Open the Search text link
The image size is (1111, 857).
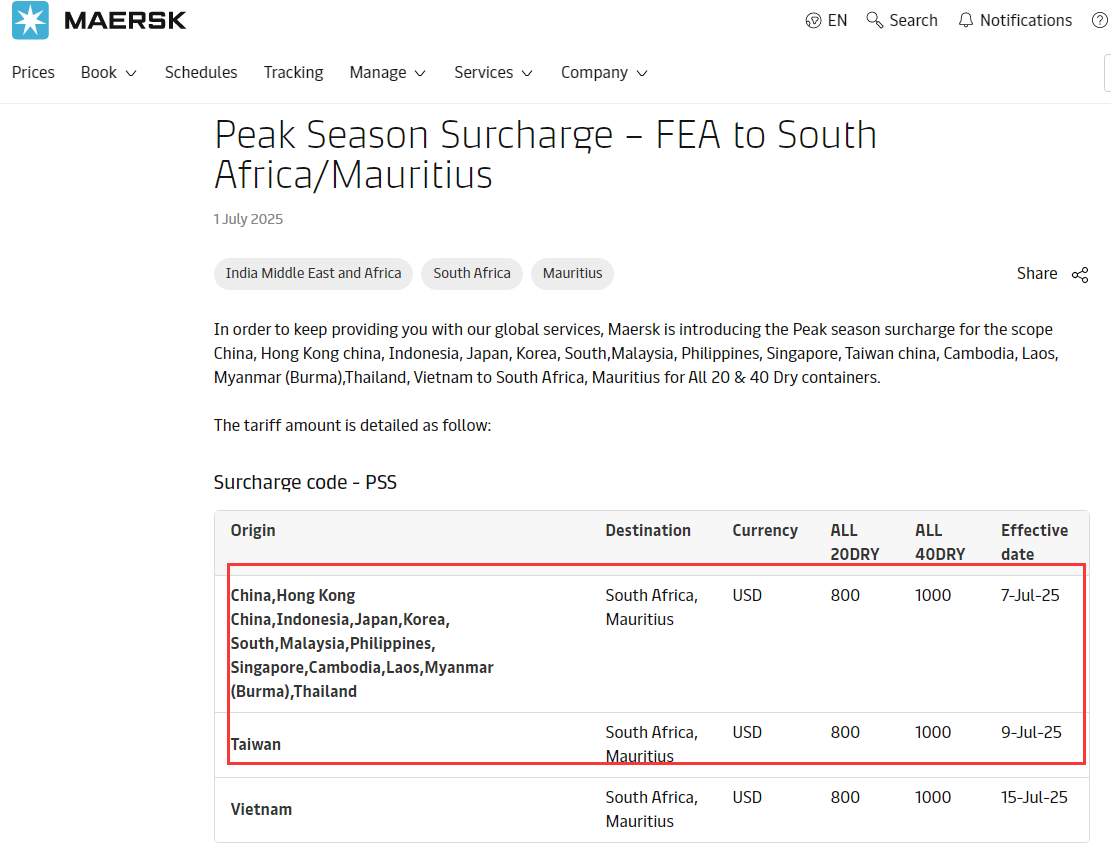[x=913, y=21]
